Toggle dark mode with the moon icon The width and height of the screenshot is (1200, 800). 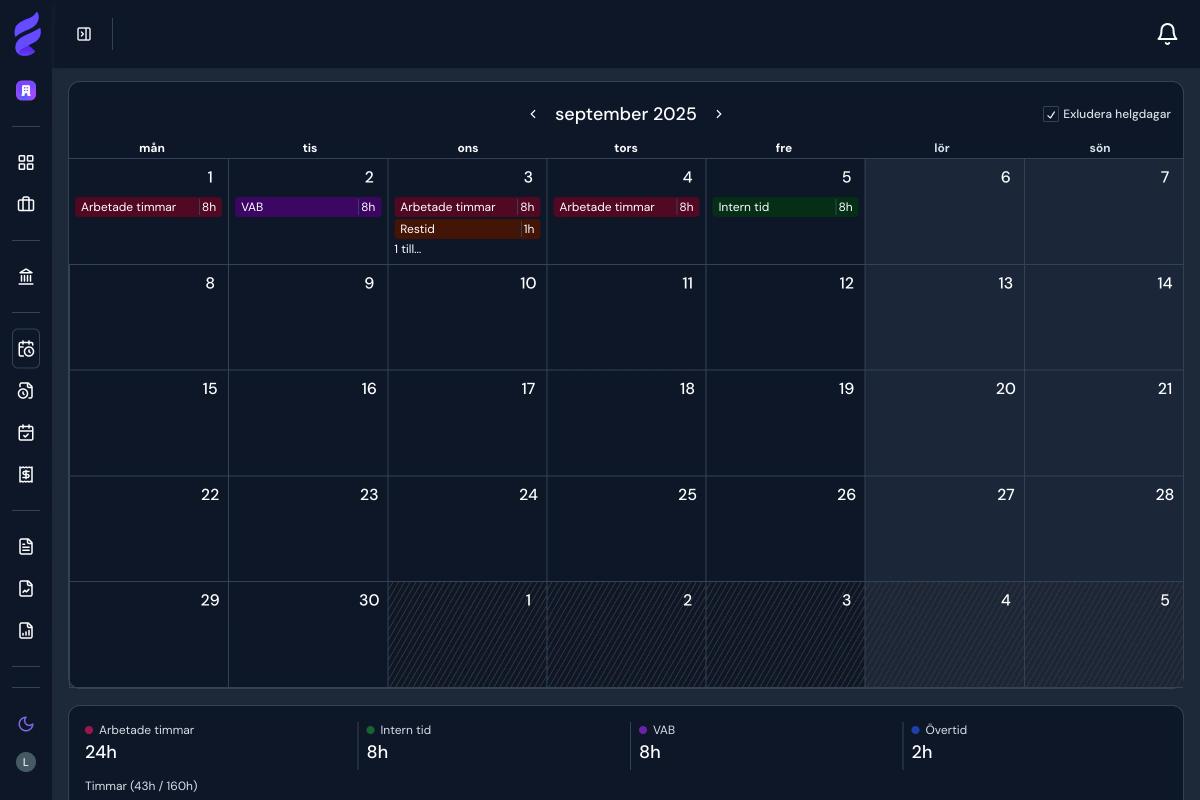coord(26,724)
